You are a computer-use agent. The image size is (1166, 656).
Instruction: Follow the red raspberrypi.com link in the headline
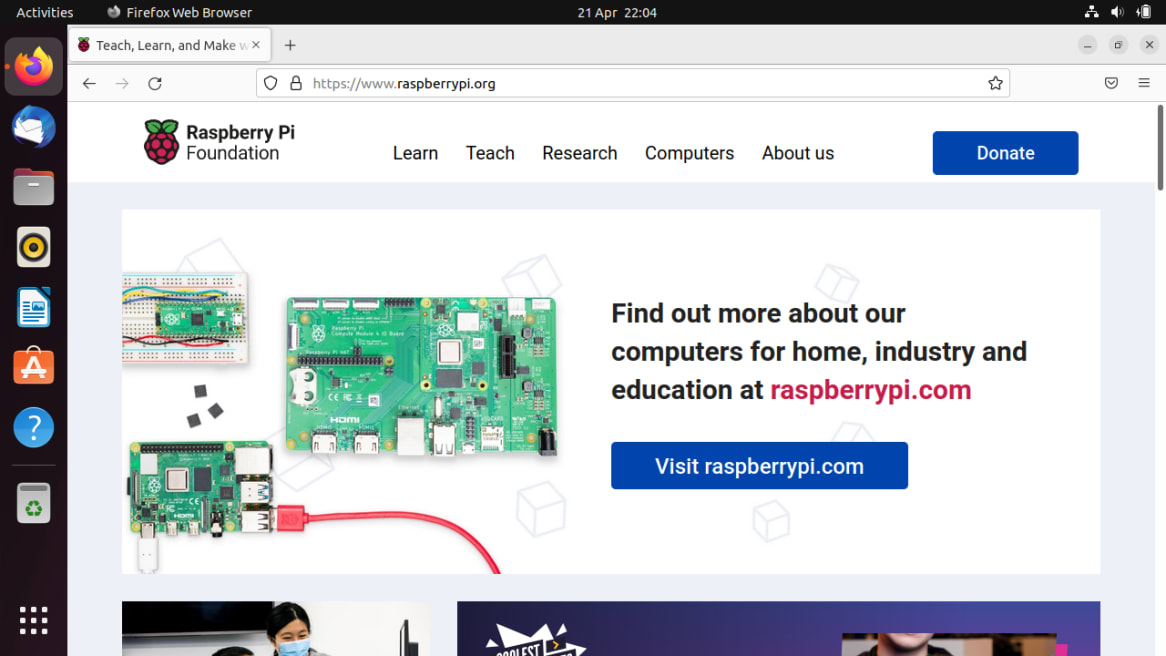(870, 390)
